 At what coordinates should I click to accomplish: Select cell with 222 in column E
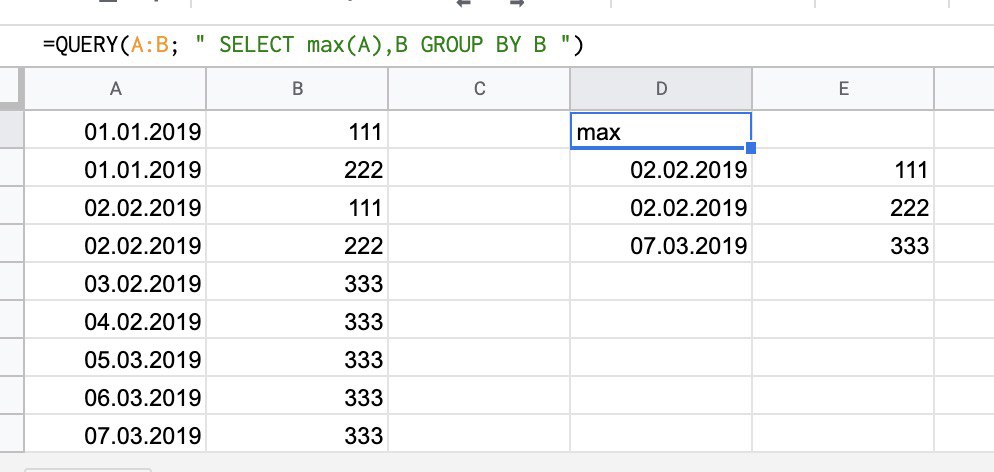pos(843,208)
